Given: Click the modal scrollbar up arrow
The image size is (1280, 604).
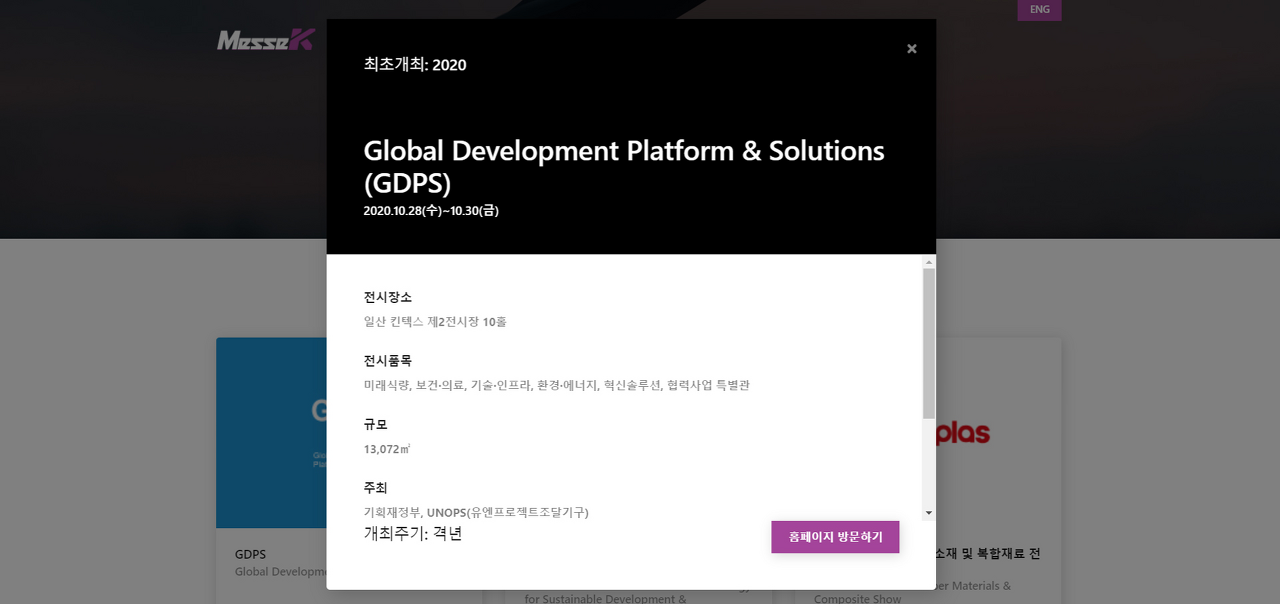Looking at the screenshot, I should [929, 262].
